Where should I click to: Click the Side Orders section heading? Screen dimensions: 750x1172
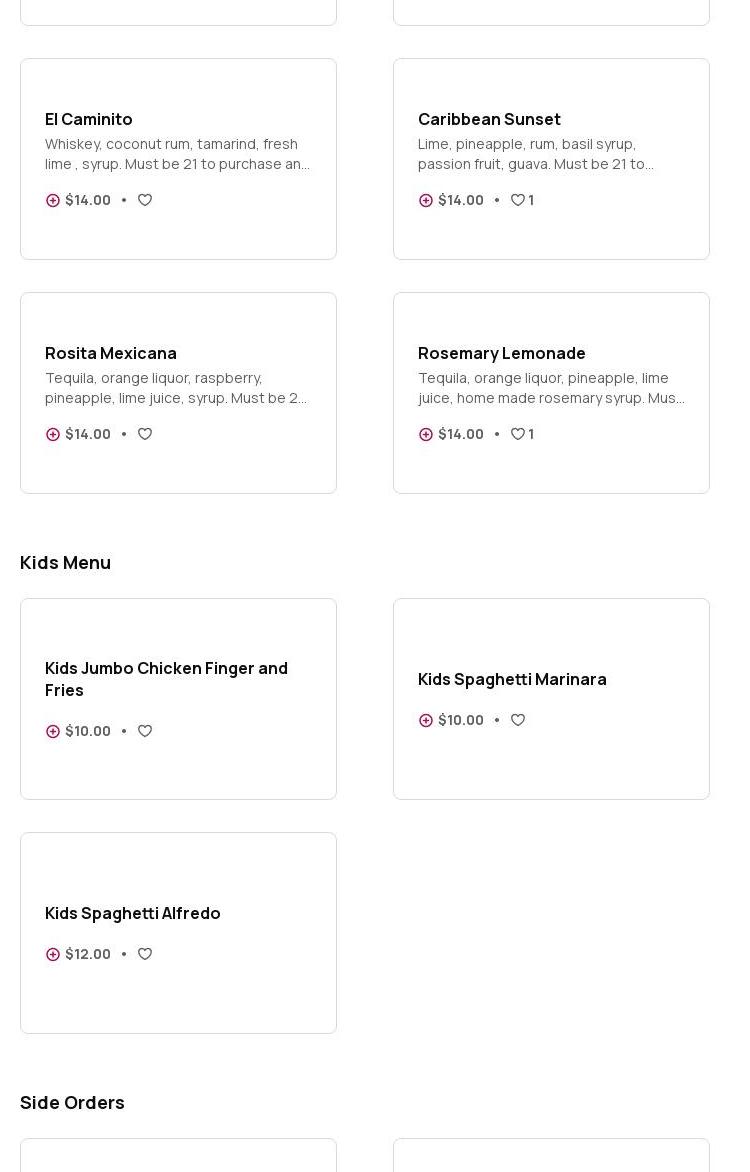tap(73, 1102)
